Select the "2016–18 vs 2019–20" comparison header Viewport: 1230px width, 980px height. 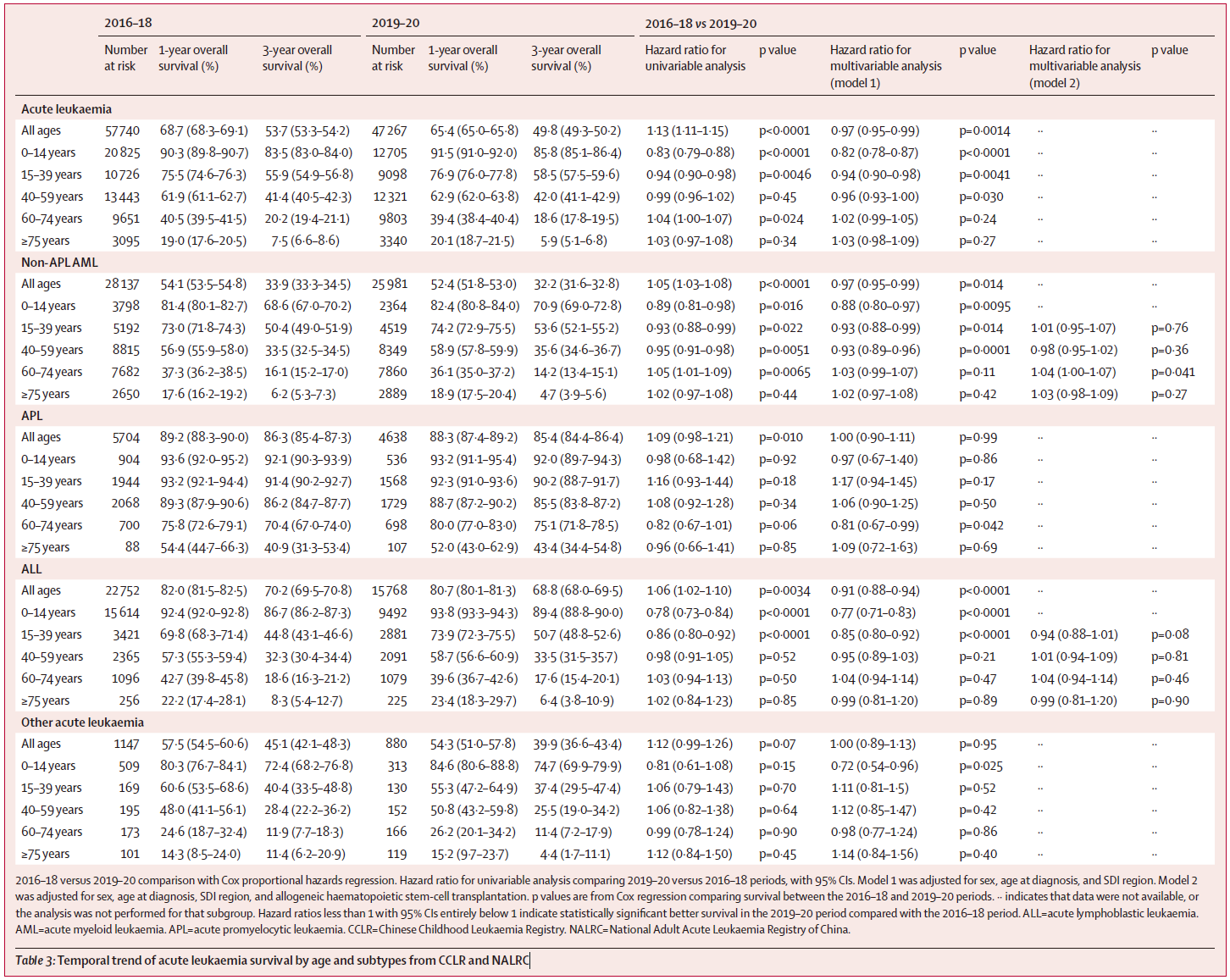point(701,24)
